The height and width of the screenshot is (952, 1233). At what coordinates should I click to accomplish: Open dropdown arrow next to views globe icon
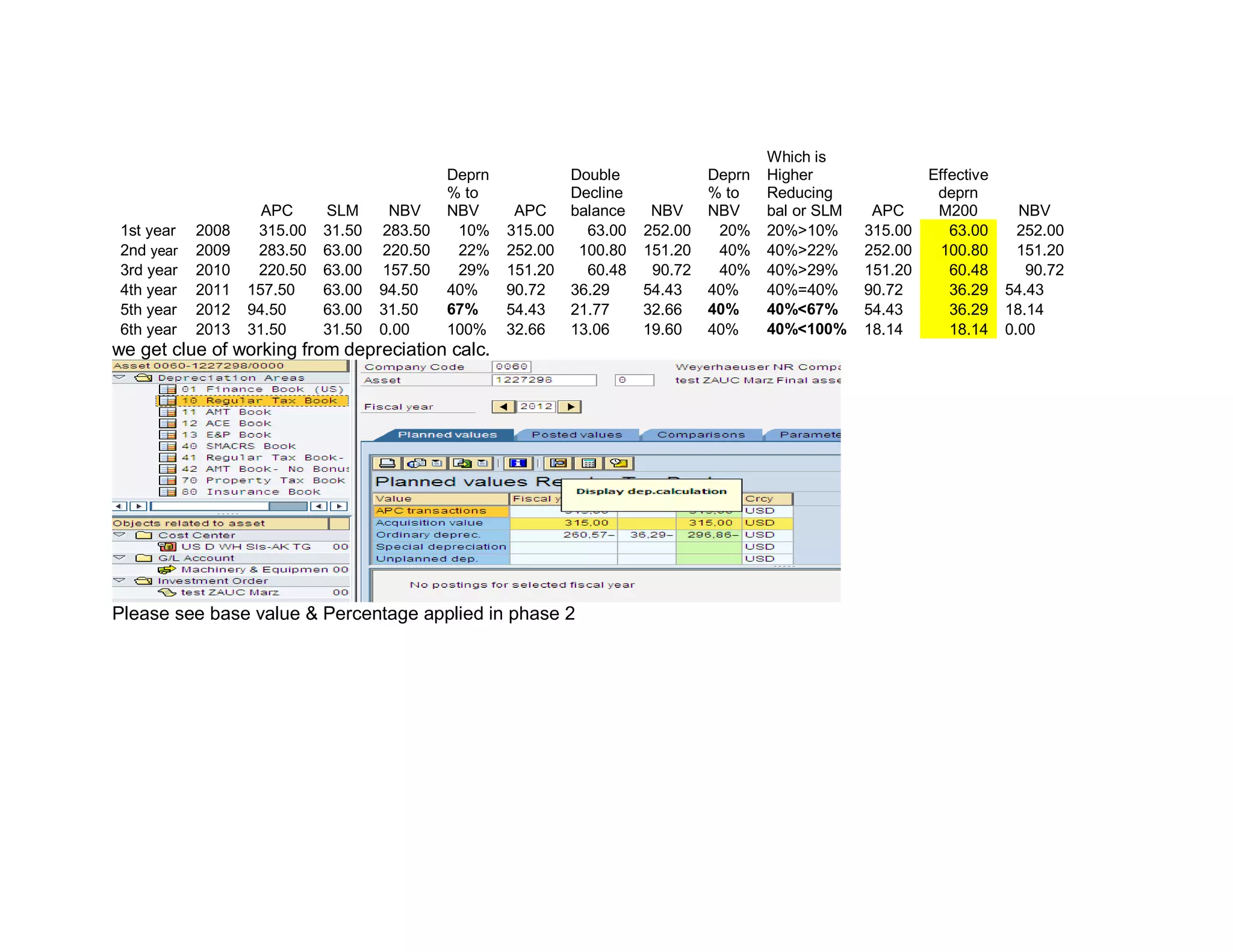click(x=438, y=463)
